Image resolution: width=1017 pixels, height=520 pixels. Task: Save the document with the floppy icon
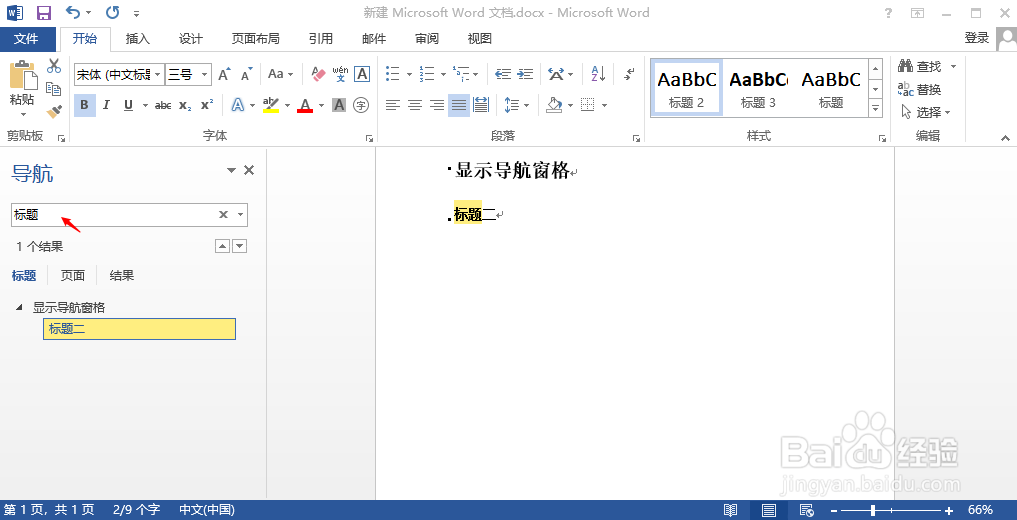(43, 12)
